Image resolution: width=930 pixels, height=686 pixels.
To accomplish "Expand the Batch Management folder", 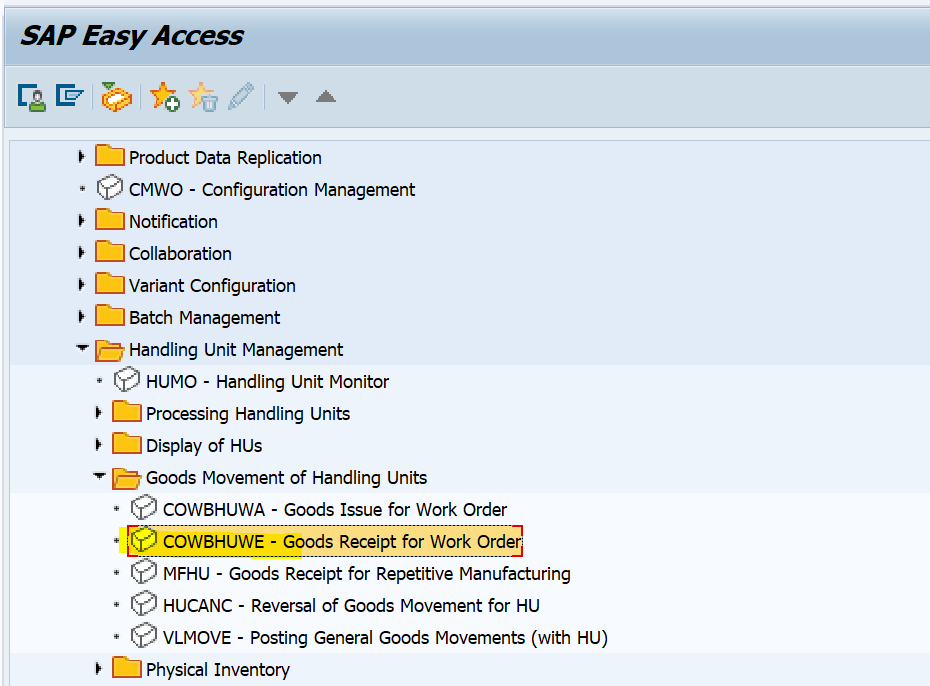I will (x=81, y=317).
